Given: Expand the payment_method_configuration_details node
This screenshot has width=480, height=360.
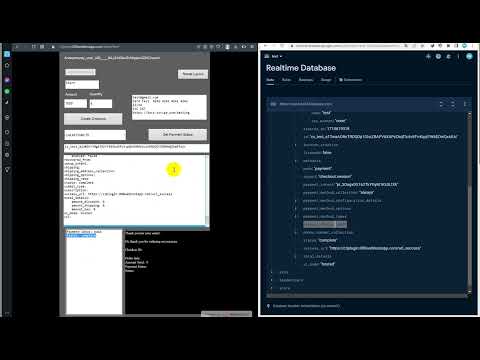Looking at the screenshot, I should tap(295, 201).
